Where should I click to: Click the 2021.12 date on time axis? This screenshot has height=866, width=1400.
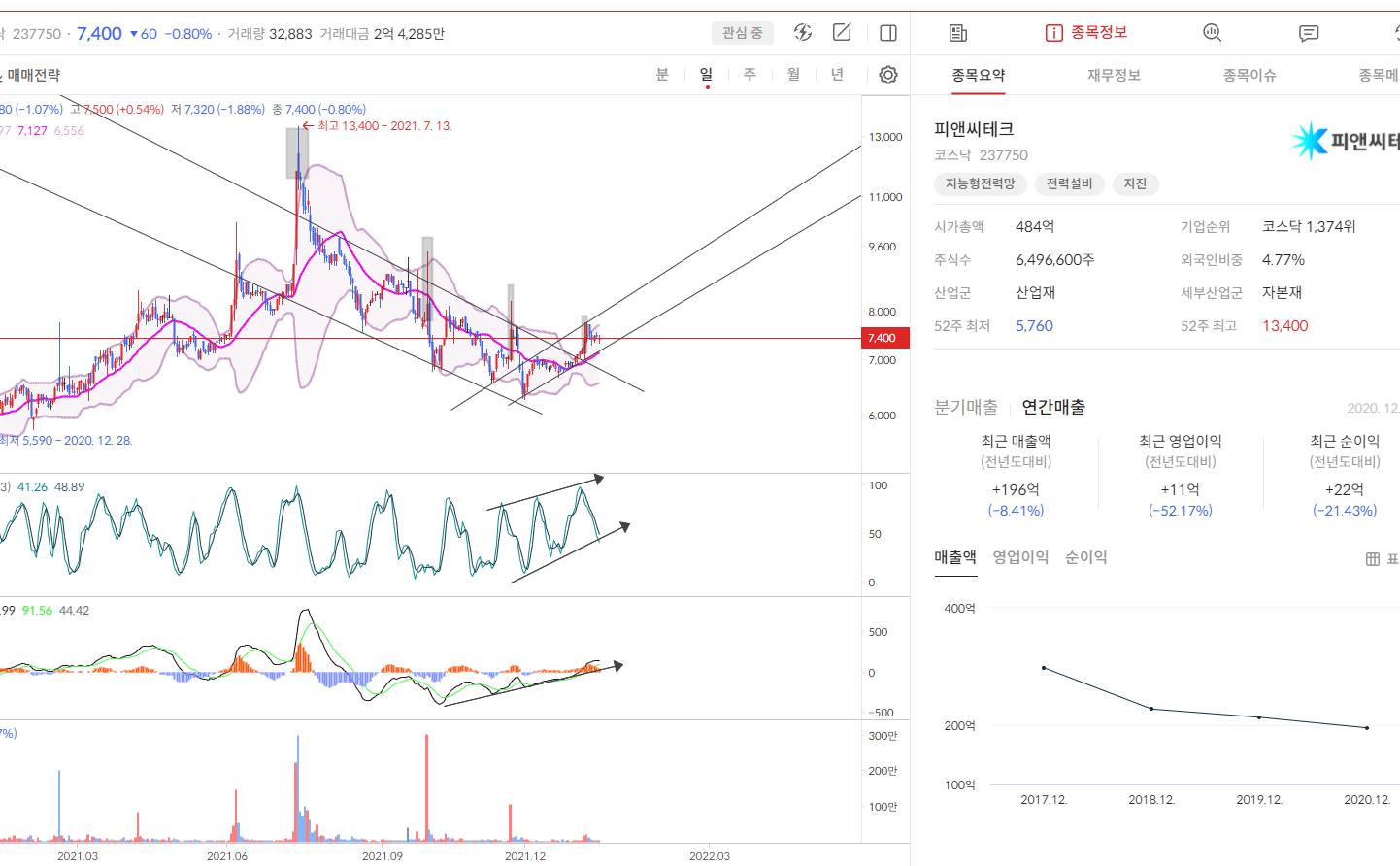[x=525, y=856]
